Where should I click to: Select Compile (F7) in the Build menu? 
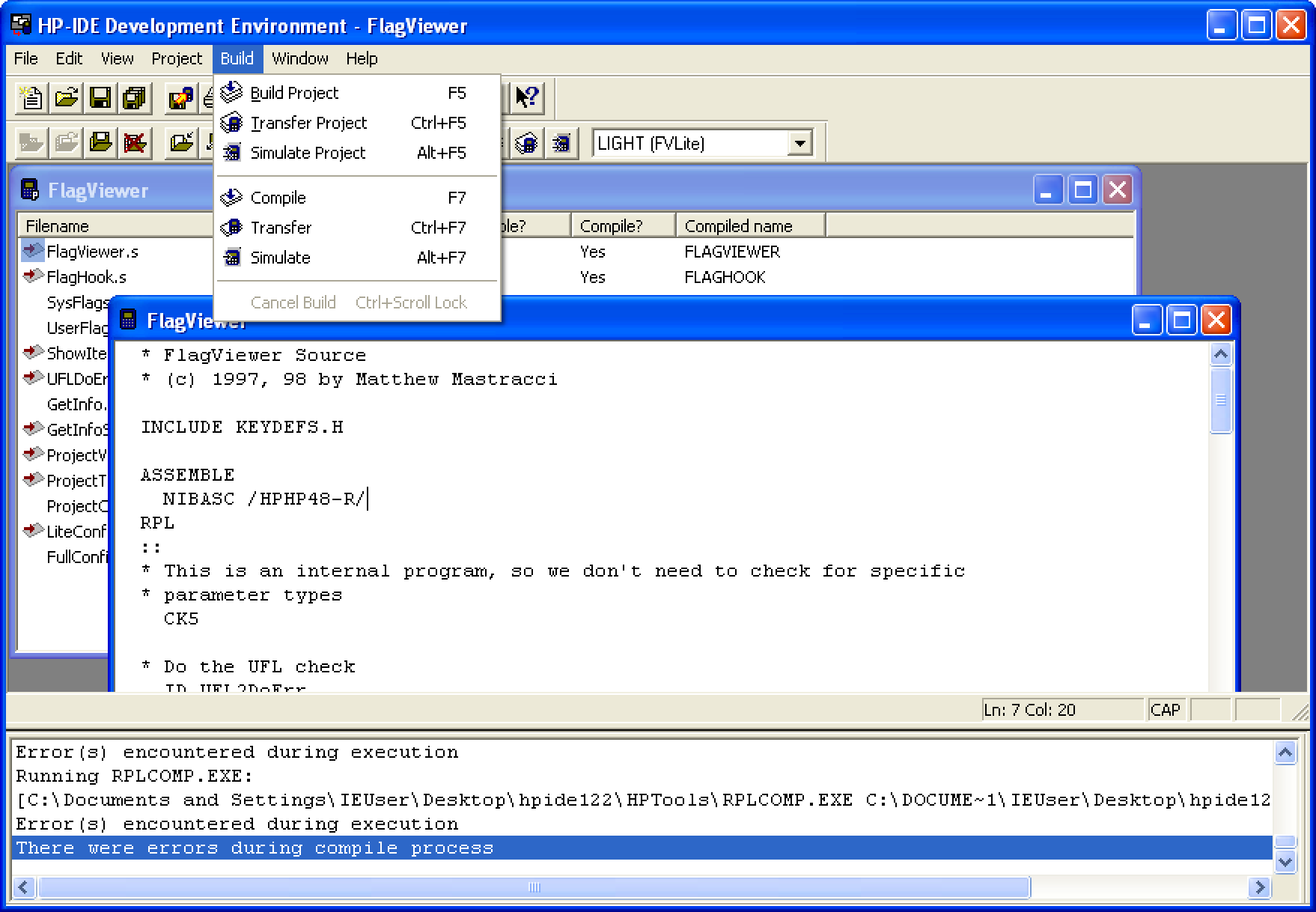coord(357,198)
